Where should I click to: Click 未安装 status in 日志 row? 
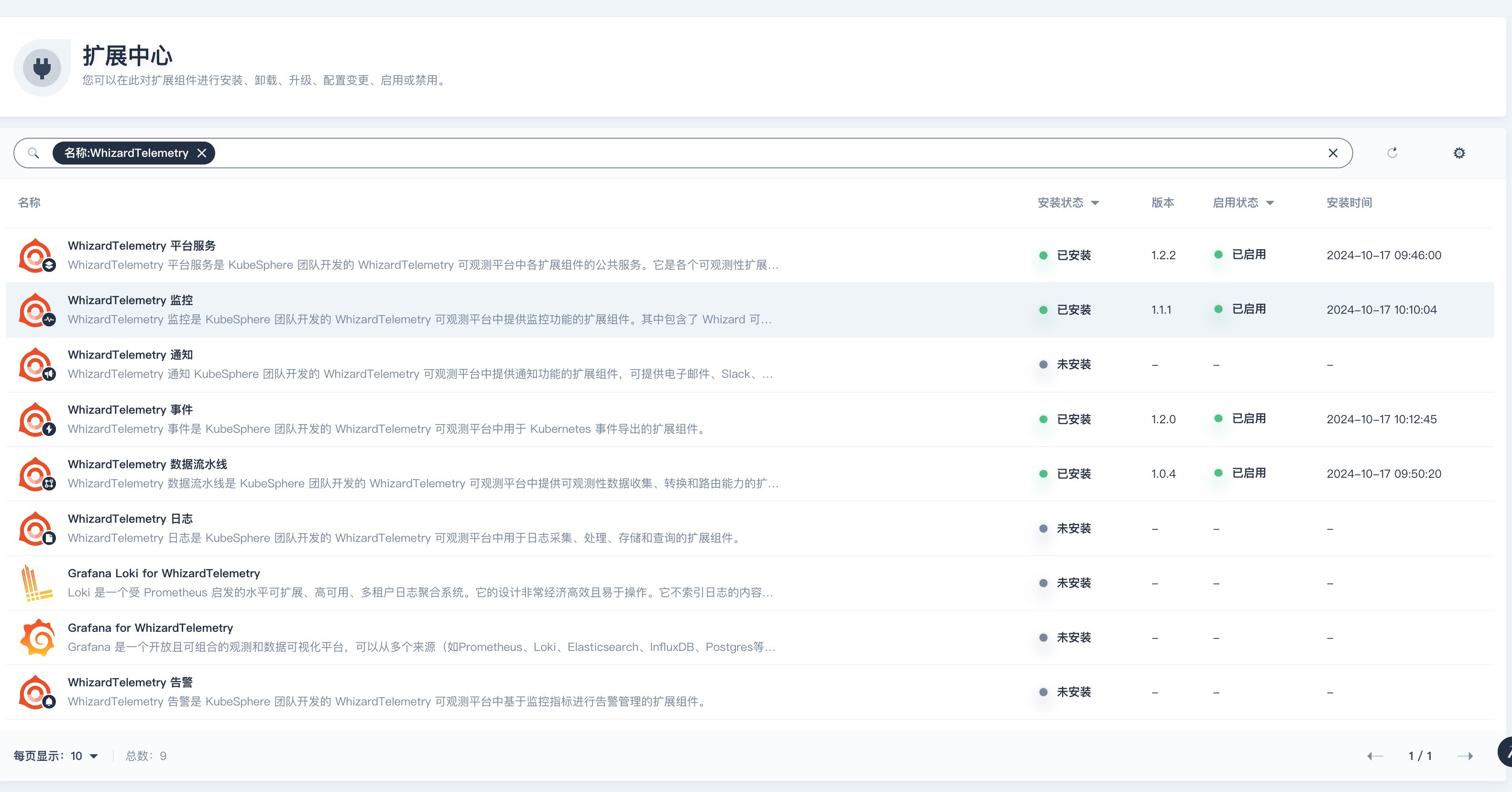tap(1065, 528)
